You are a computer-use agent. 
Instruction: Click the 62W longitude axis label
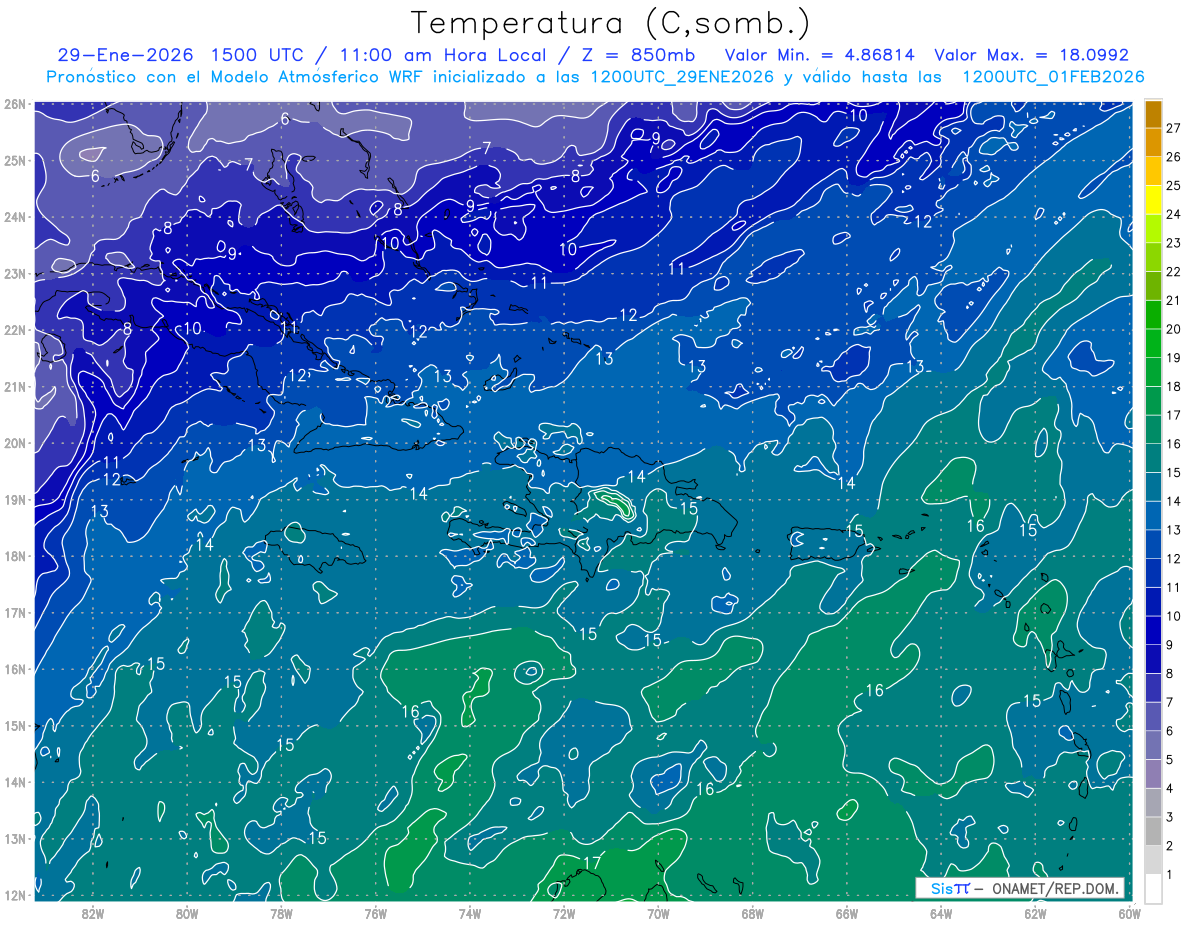1035,914
